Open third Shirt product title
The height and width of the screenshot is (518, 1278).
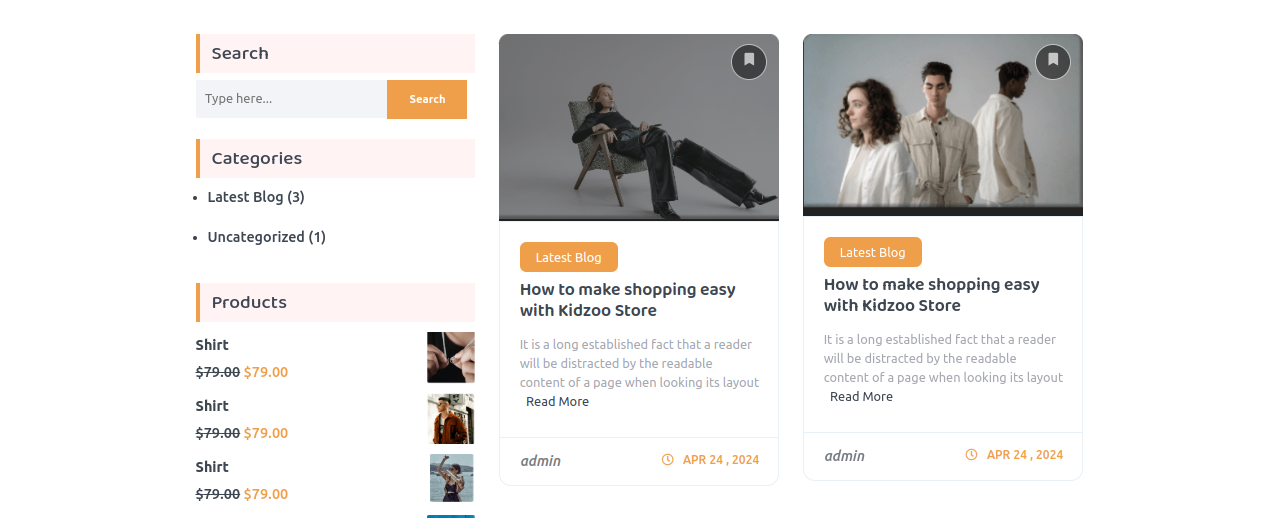point(212,467)
